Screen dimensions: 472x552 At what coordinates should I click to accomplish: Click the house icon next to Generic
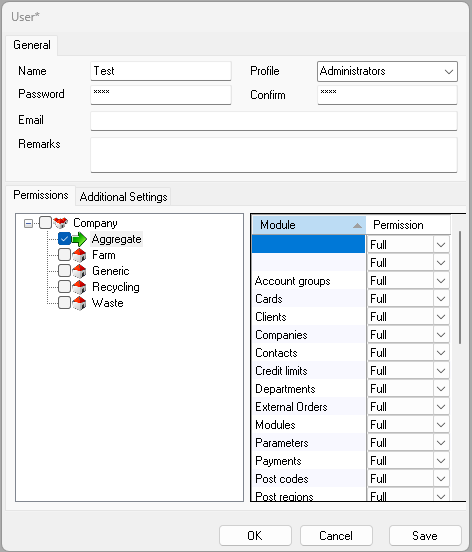point(80,271)
